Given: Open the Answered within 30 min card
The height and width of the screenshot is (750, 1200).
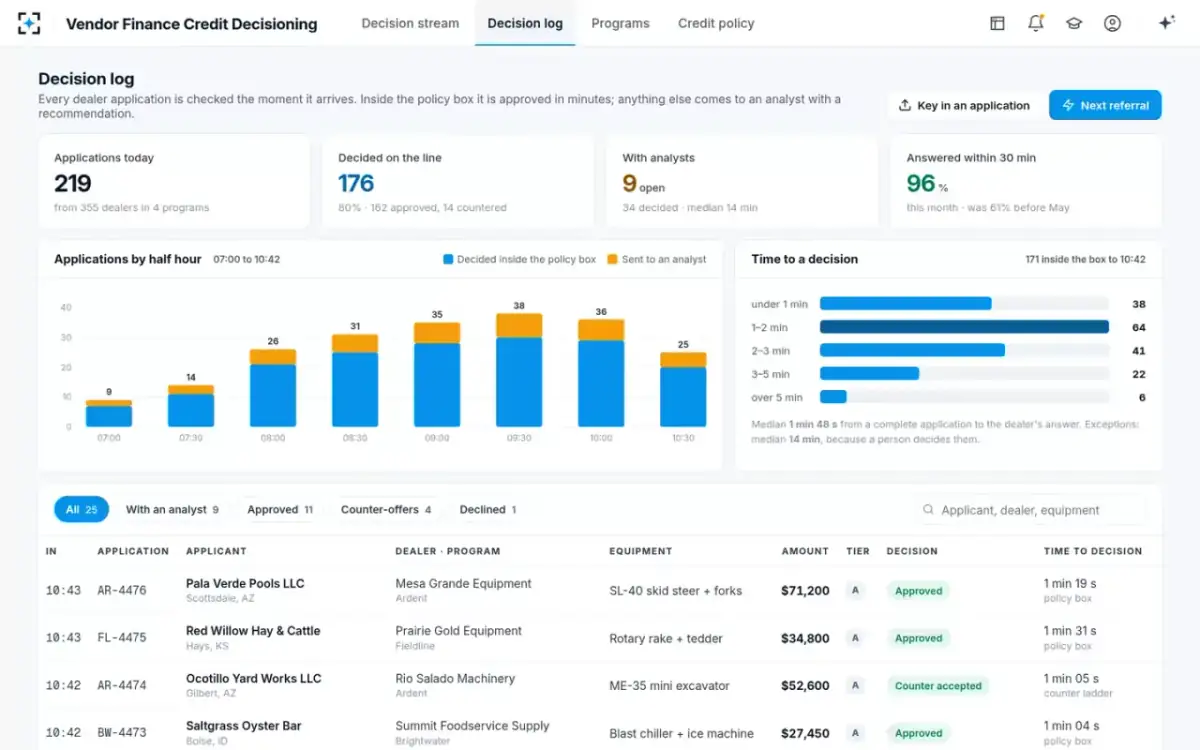Looking at the screenshot, I should tap(1026, 182).
